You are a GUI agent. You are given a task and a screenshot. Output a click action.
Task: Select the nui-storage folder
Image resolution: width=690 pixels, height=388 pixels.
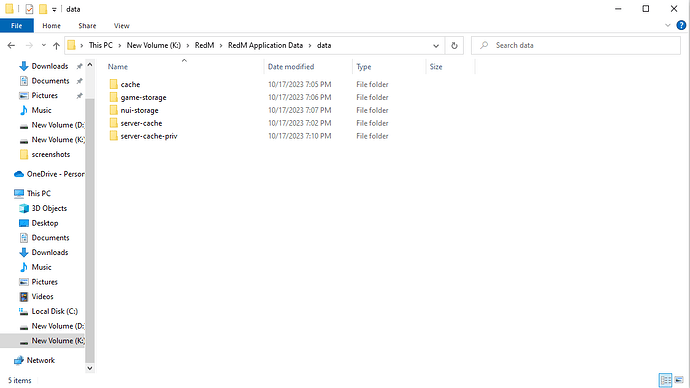pos(139,110)
